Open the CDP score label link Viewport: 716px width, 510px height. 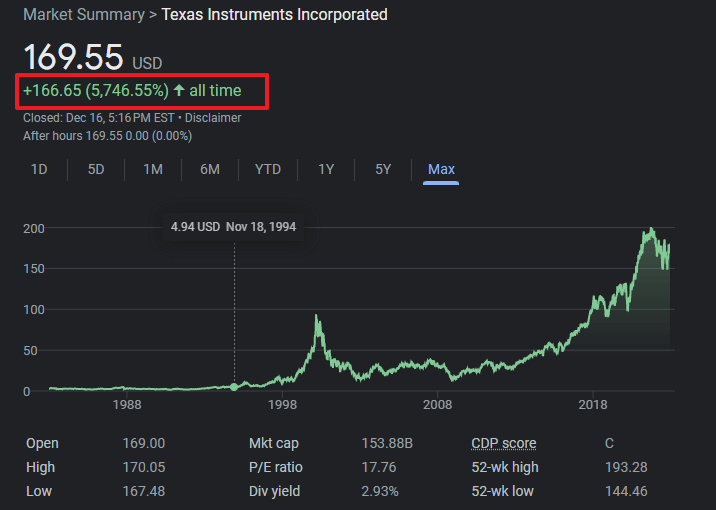point(503,443)
